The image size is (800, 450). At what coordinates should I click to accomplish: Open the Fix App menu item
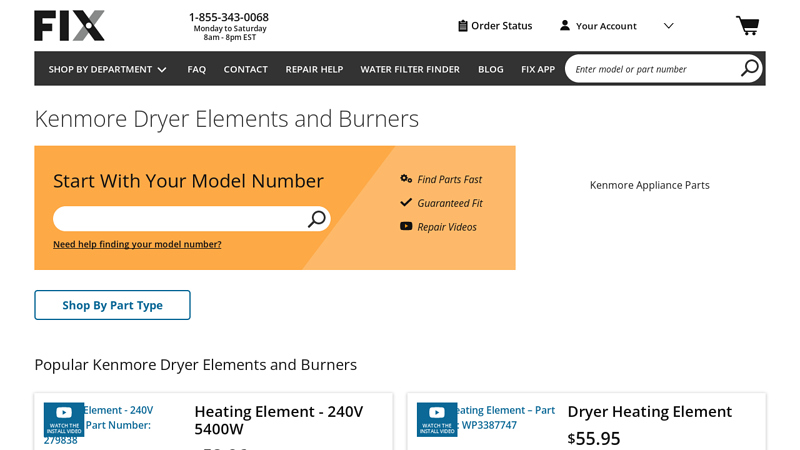click(x=538, y=69)
